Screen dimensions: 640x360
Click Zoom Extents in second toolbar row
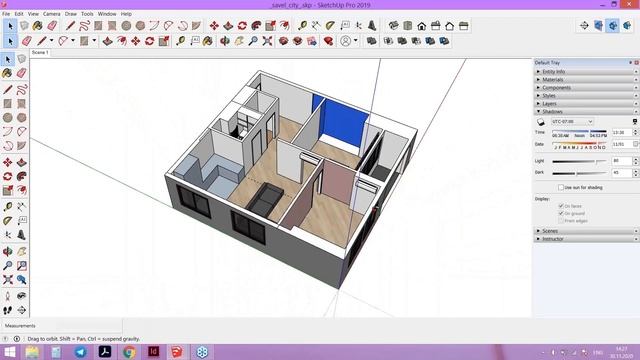(267, 41)
